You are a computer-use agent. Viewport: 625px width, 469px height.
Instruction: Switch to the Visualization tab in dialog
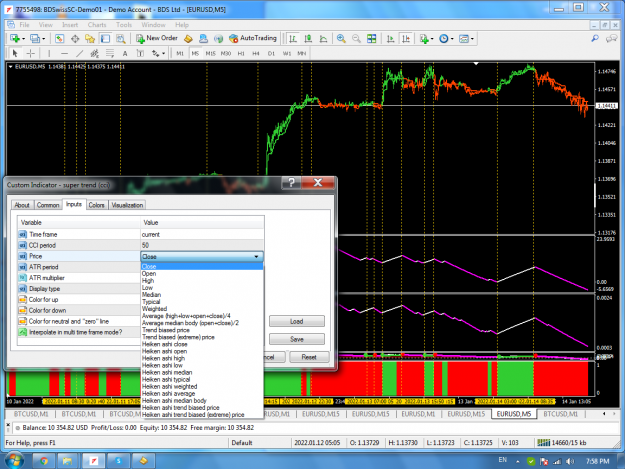(x=127, y=205)
